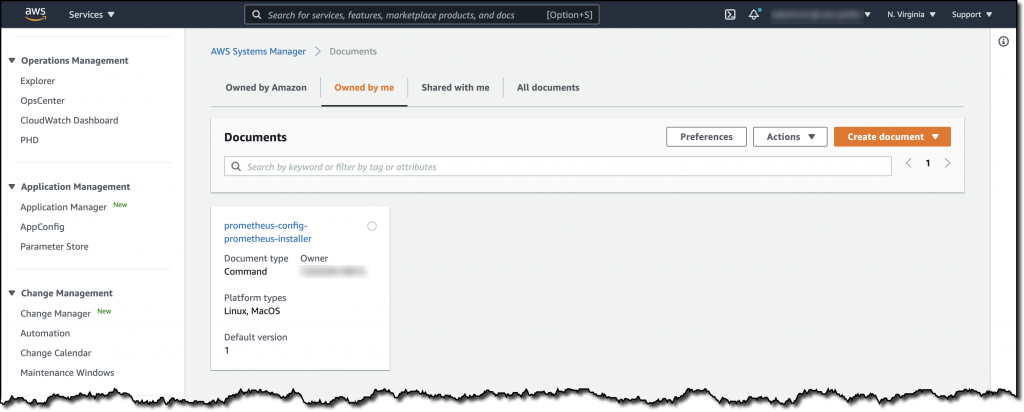Open PHD in the sidebar

pyautogui.click(x=30, y=140)
